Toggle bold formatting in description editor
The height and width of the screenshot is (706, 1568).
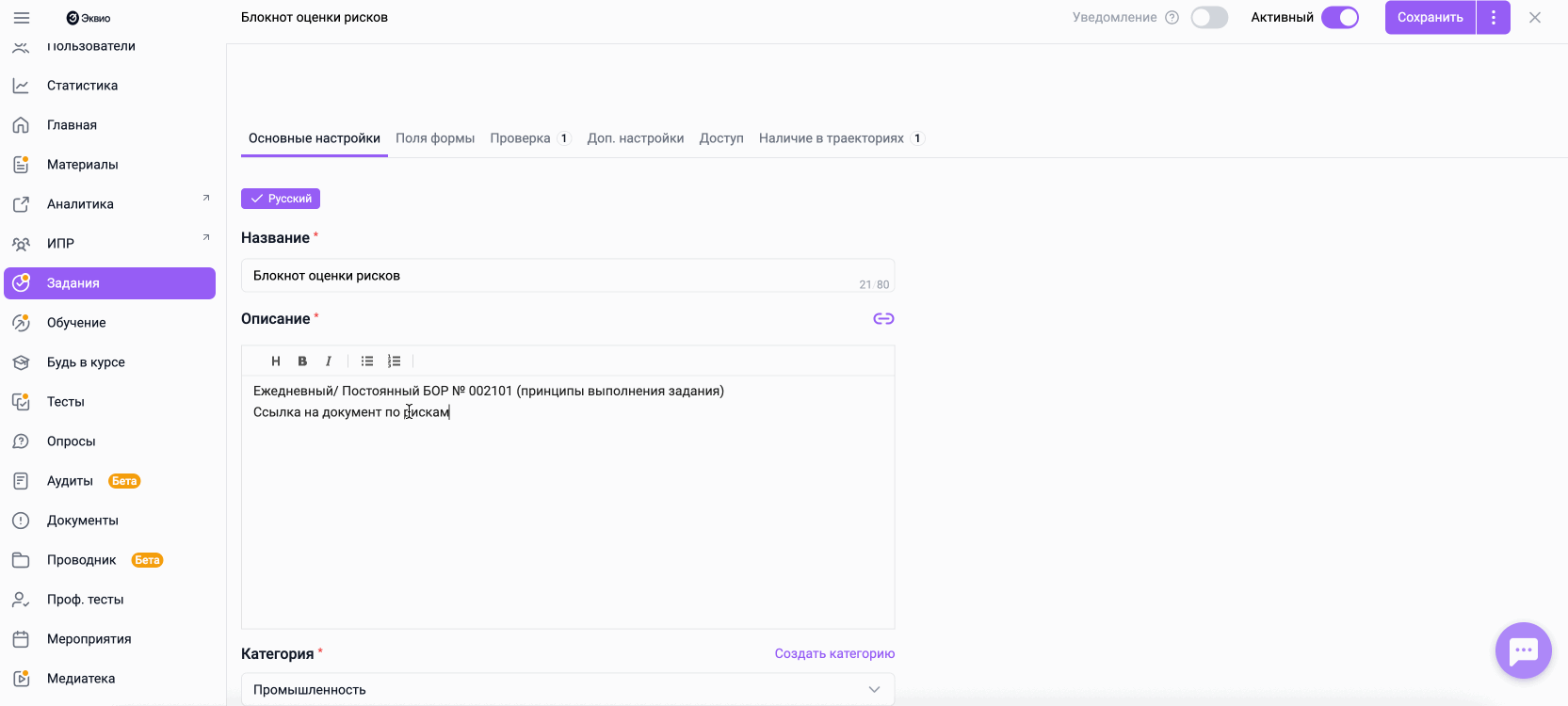click(302, 361)
